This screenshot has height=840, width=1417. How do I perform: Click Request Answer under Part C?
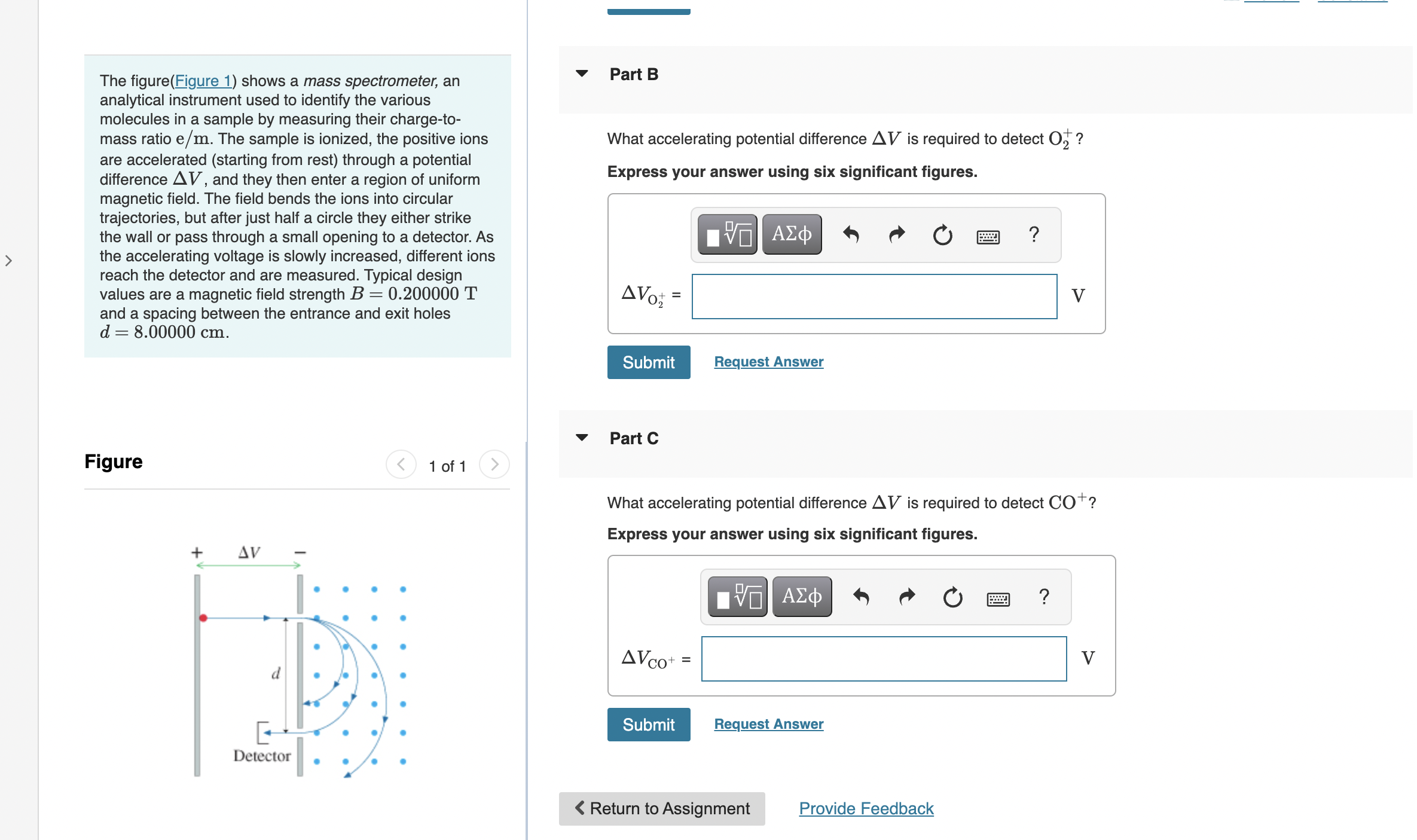(x=768, y=724)
